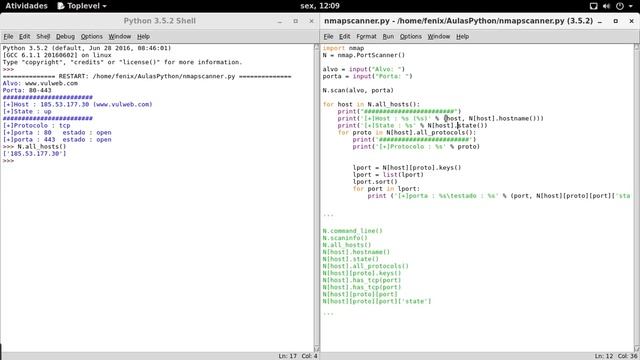Viewport: 640px width, 360px height.
Task: Open Run menu in nmapscanner.py editor
Action: (388, 36)
